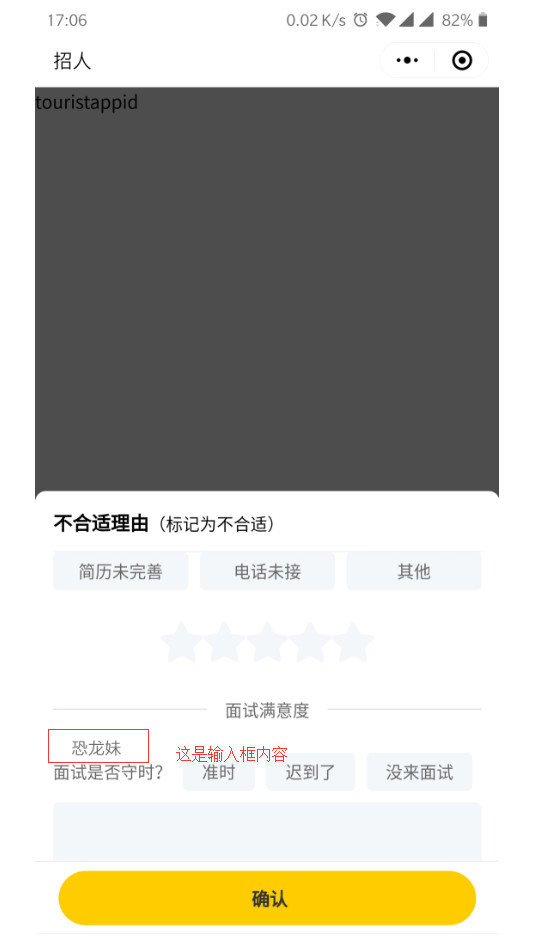Choose 准时 for interview punctuality
The height and width of the screenshot is (942, 557).
pos(219,772)
